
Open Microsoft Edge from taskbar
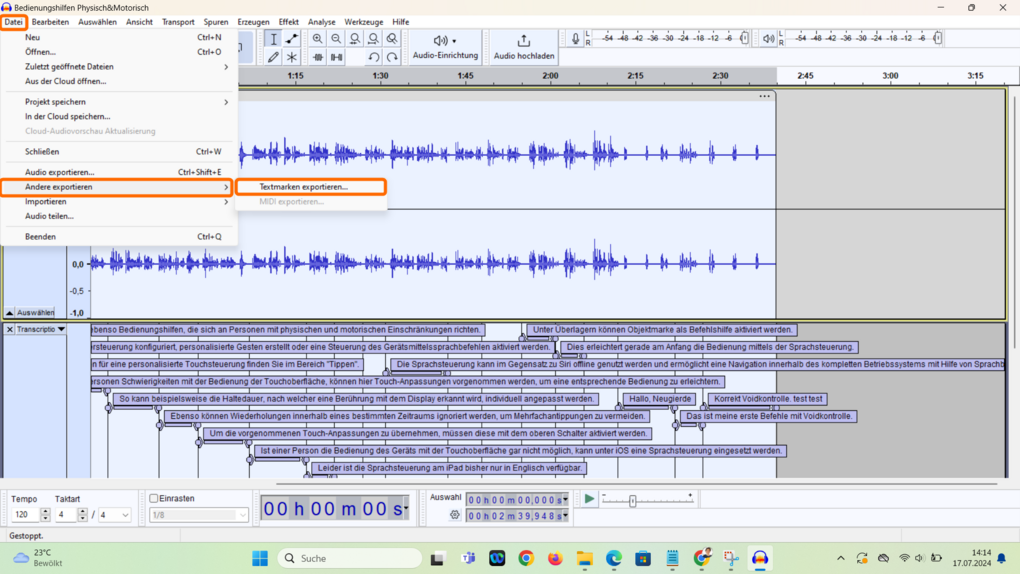[613, 558]
